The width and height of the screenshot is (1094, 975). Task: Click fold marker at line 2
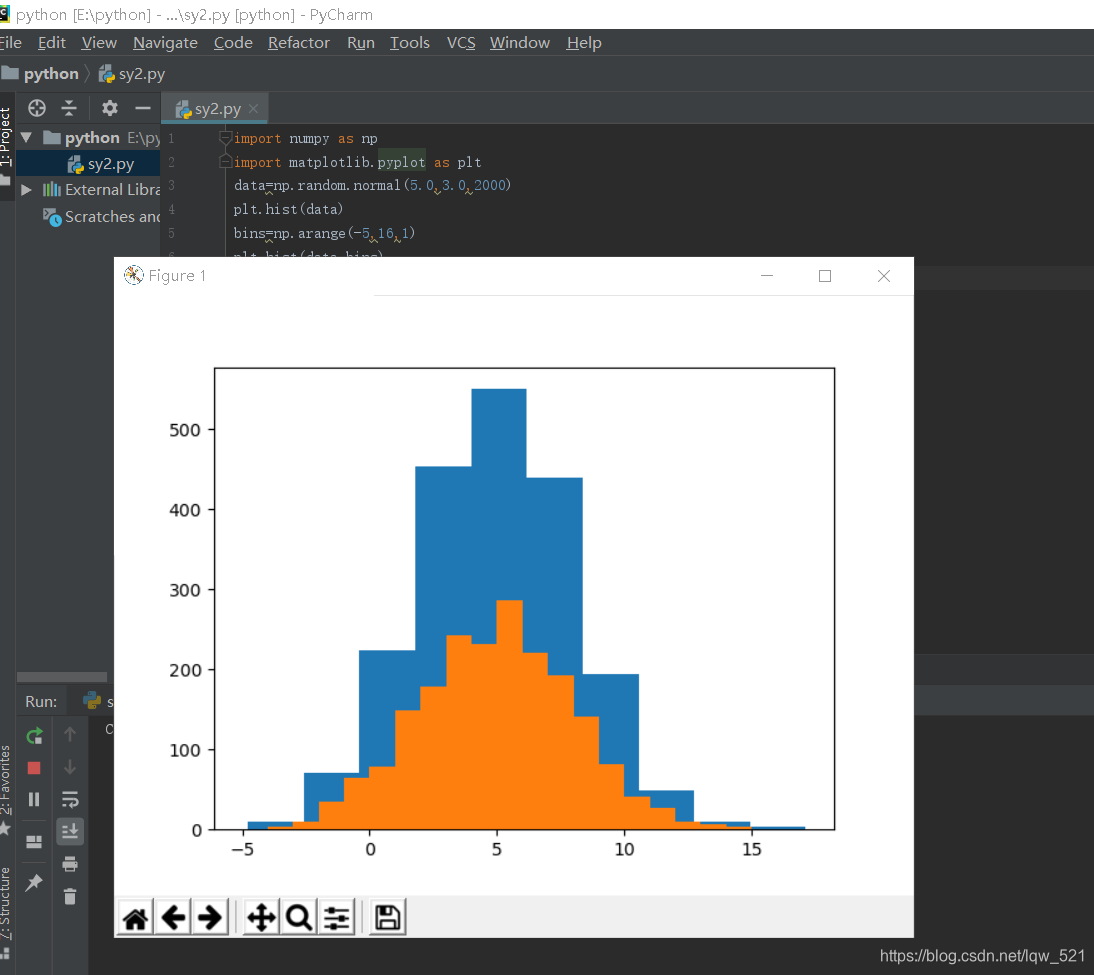(x=225, y=162)
